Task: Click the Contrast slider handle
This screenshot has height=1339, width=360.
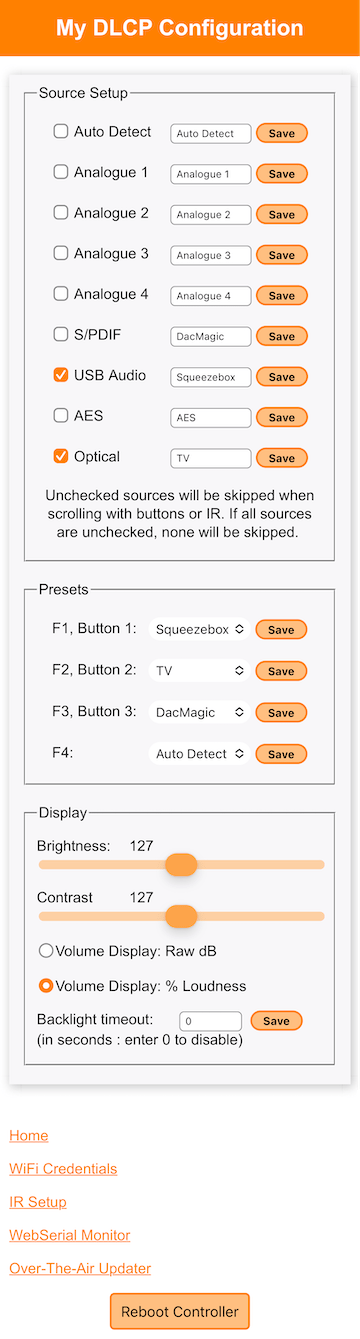Action: [x=181, y=916]
